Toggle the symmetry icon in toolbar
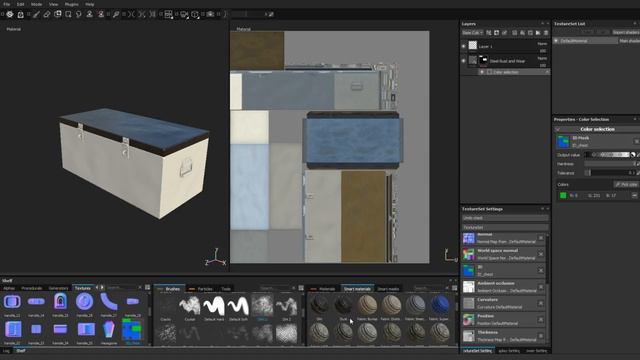 click(131, 14)
